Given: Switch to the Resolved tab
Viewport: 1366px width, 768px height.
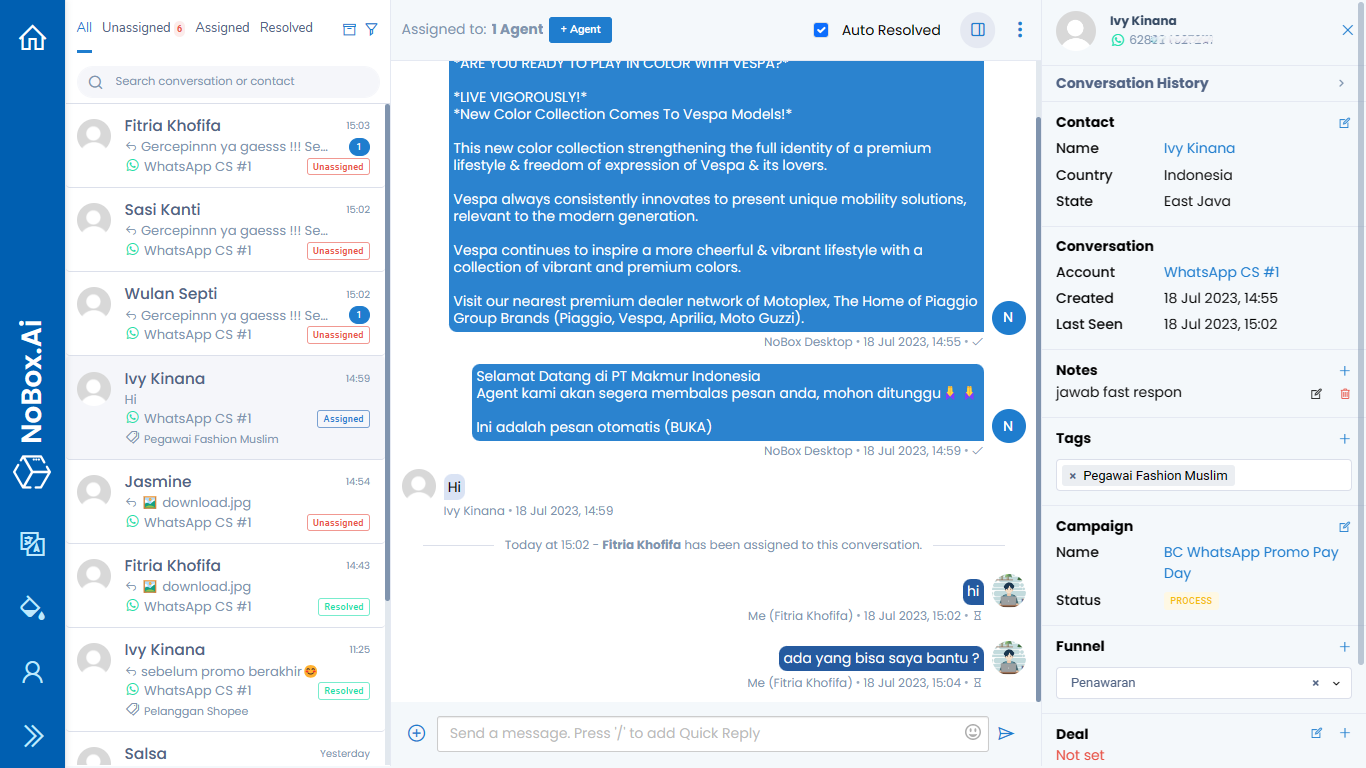Looking at the screenshot, I should tap(286, 28).
